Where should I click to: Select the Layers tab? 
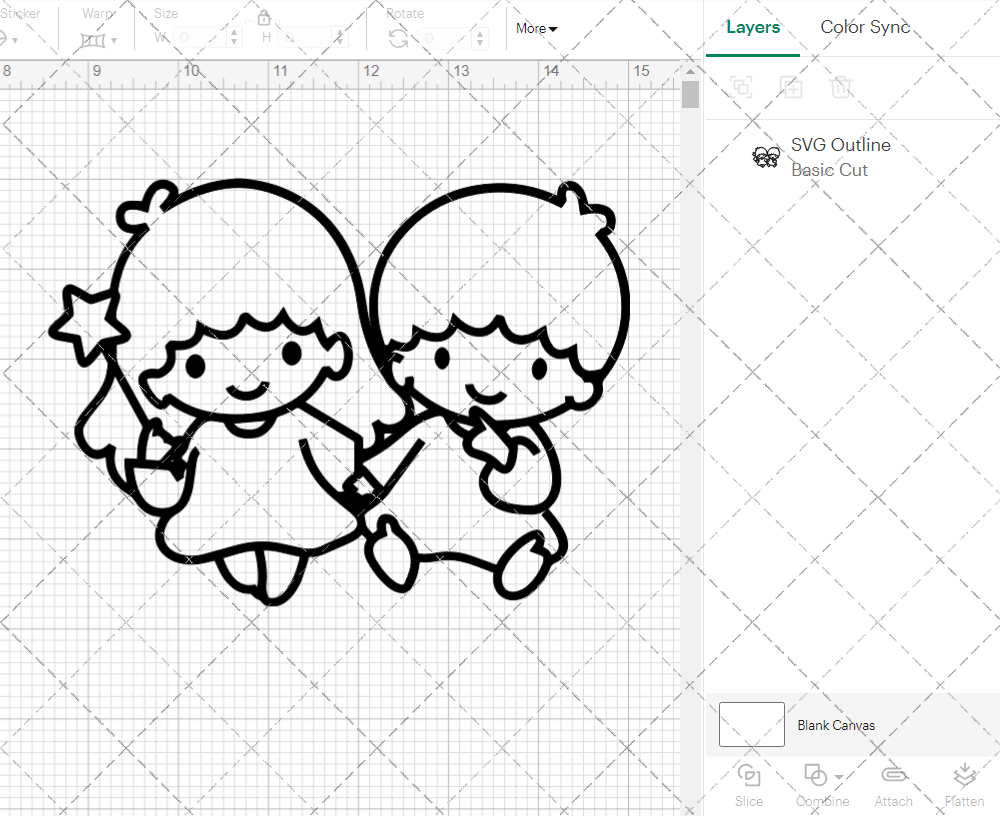(753, 27)
